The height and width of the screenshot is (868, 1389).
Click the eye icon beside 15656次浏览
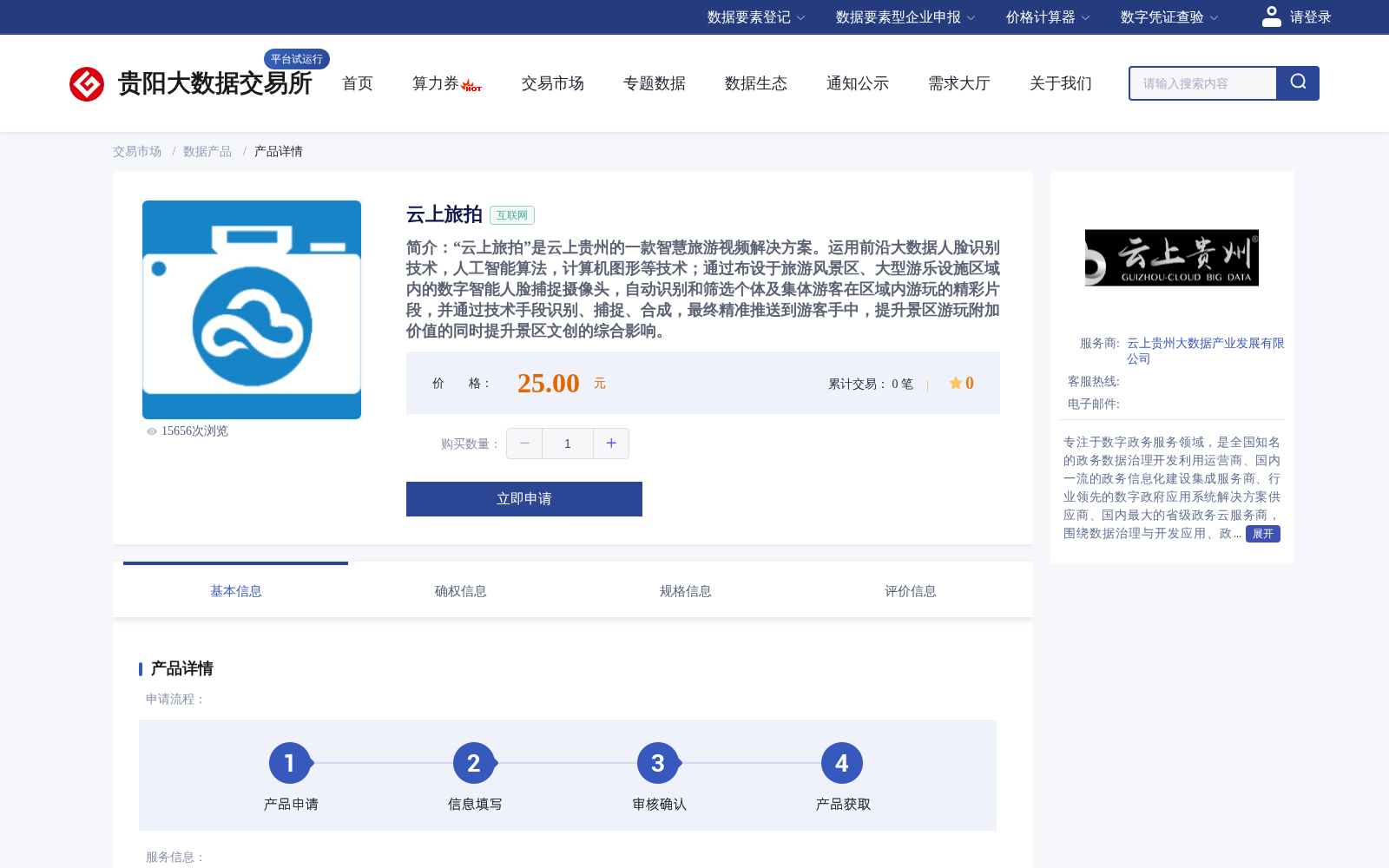[152, 431]
